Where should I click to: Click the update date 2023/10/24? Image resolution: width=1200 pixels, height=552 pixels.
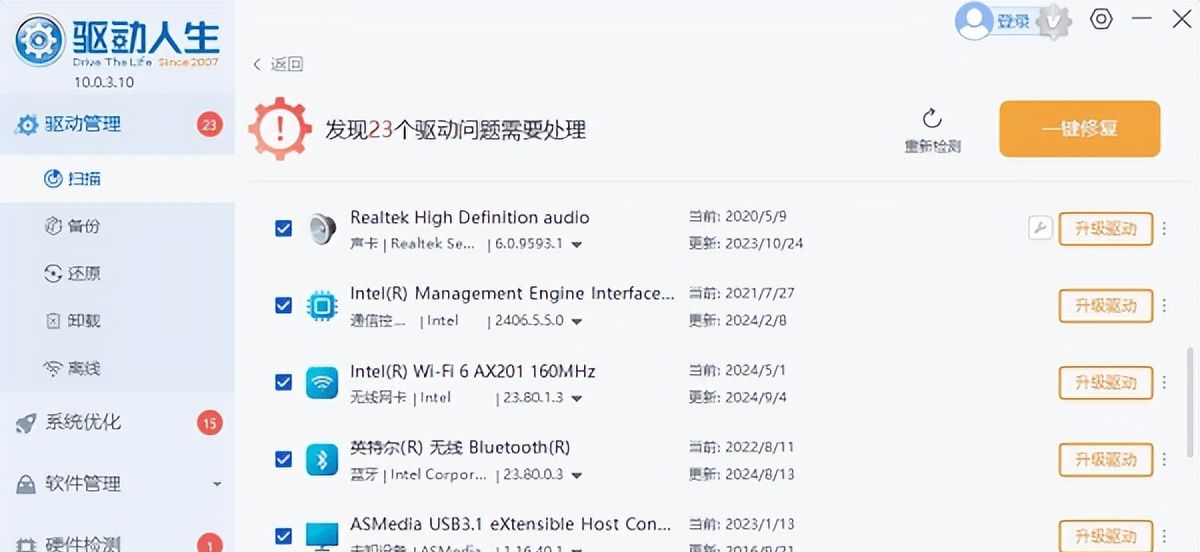(763, 243)
